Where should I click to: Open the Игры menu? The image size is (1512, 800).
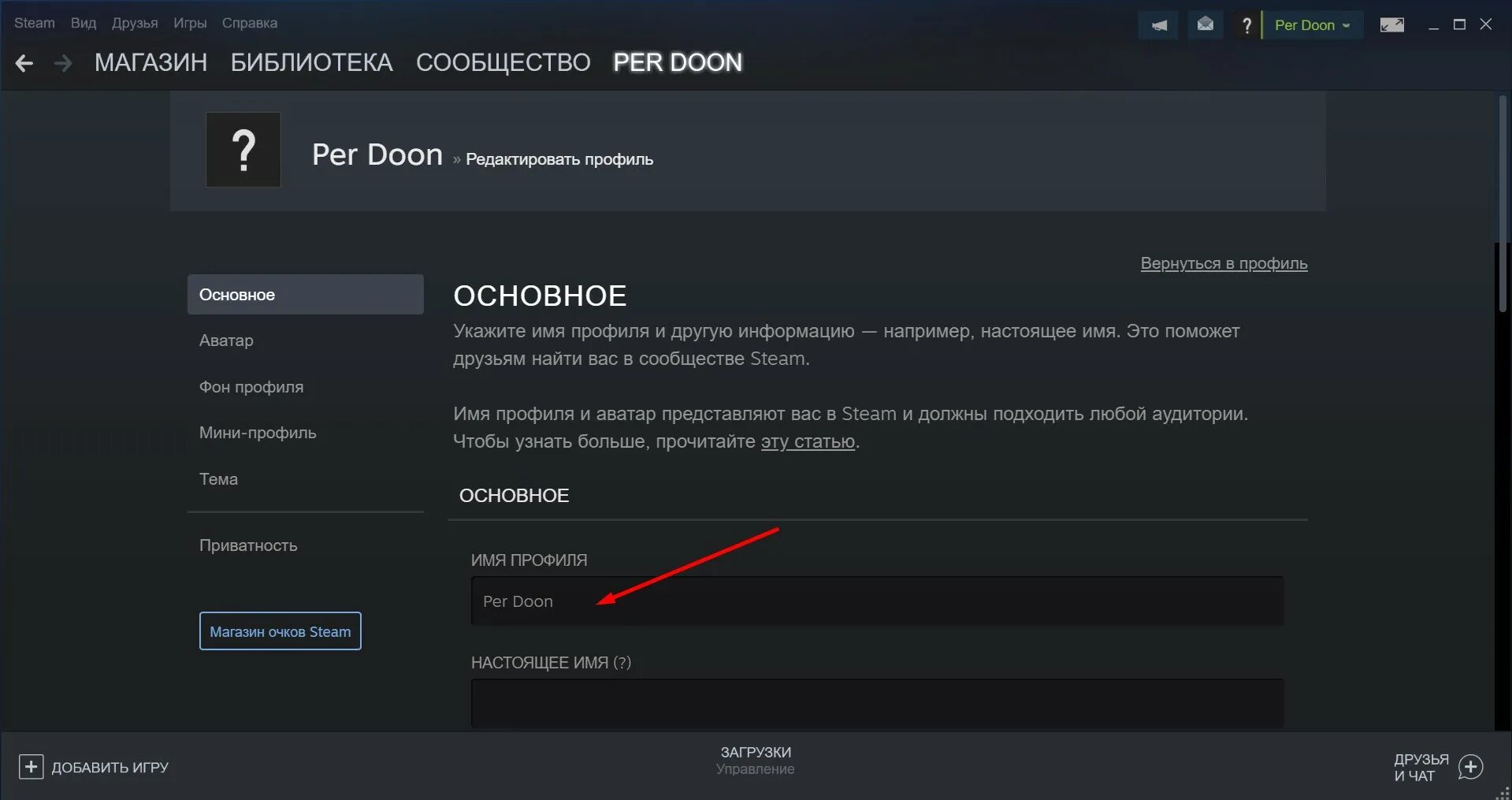[190, 23]
